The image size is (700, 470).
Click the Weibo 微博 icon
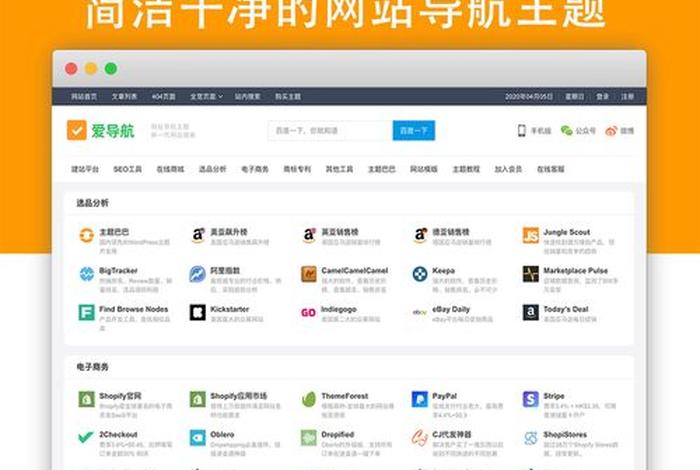(611, 131)
